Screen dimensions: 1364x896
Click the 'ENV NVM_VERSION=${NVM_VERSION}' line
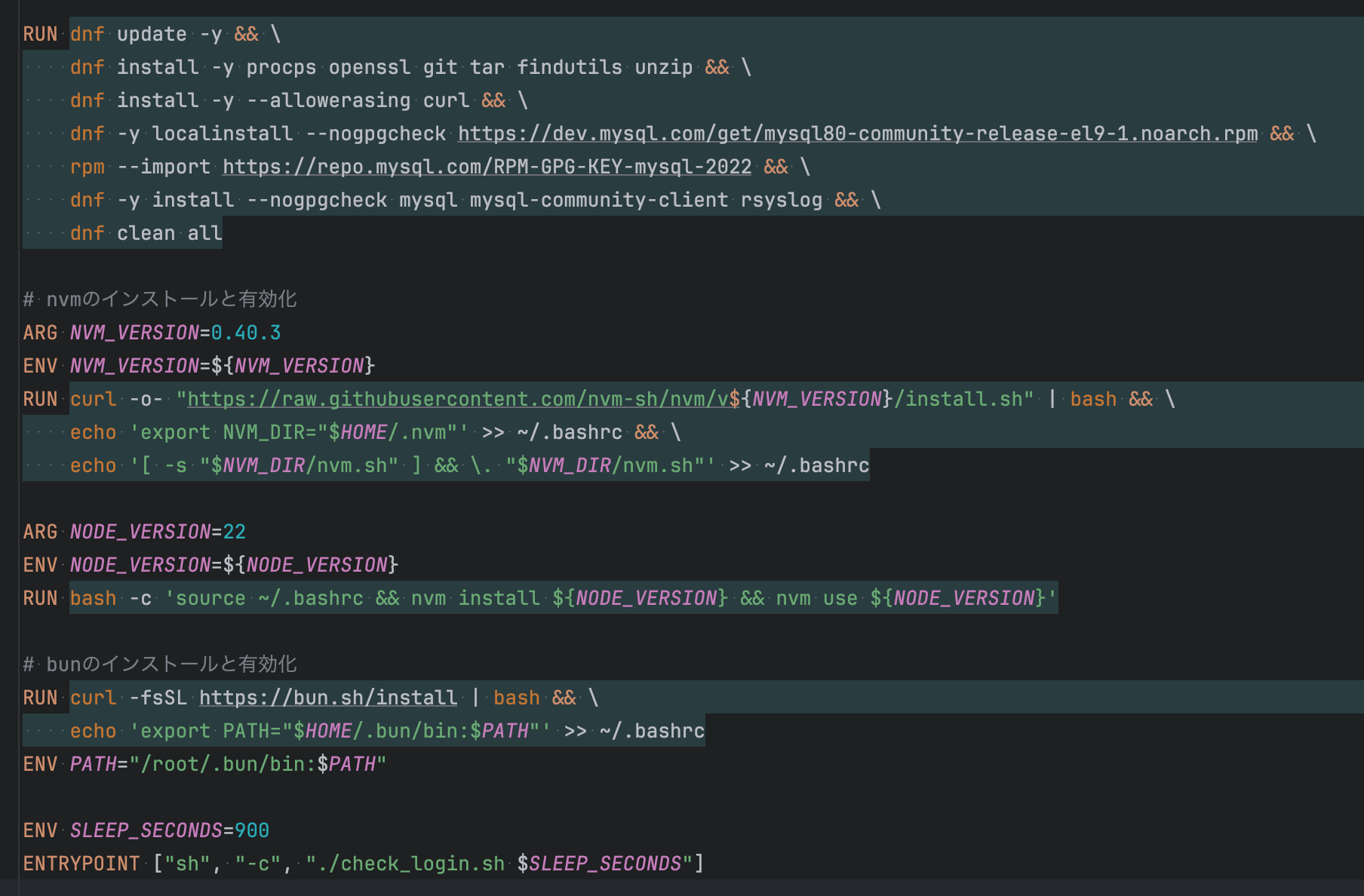(199, 366)
